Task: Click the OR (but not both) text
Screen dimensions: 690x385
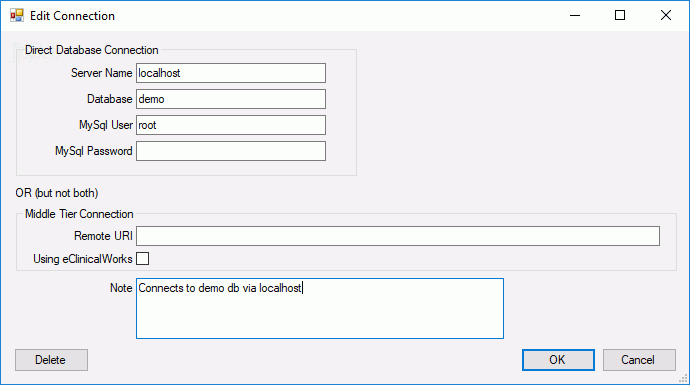Action: [57, 193]
